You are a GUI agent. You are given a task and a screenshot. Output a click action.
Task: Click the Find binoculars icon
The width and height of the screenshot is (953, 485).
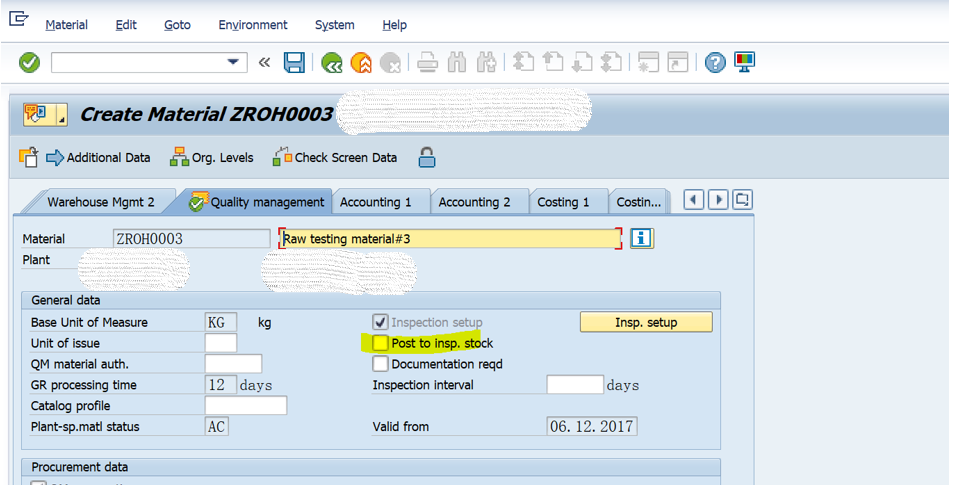click(x=457, y=63)
